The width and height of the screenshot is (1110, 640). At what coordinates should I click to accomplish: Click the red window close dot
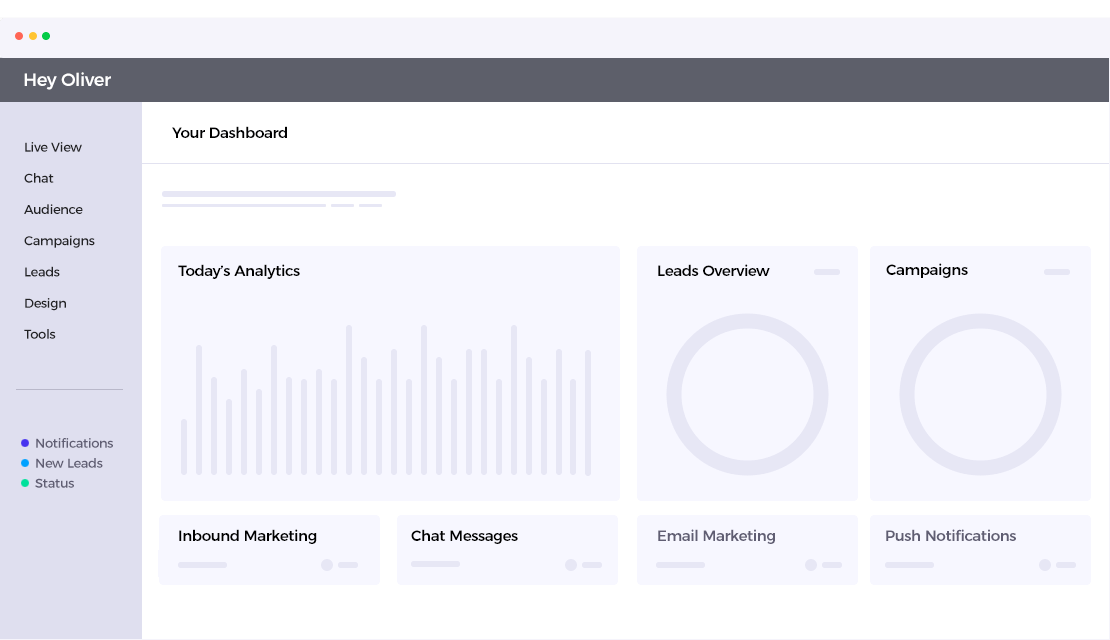click(x=19, y=36)
